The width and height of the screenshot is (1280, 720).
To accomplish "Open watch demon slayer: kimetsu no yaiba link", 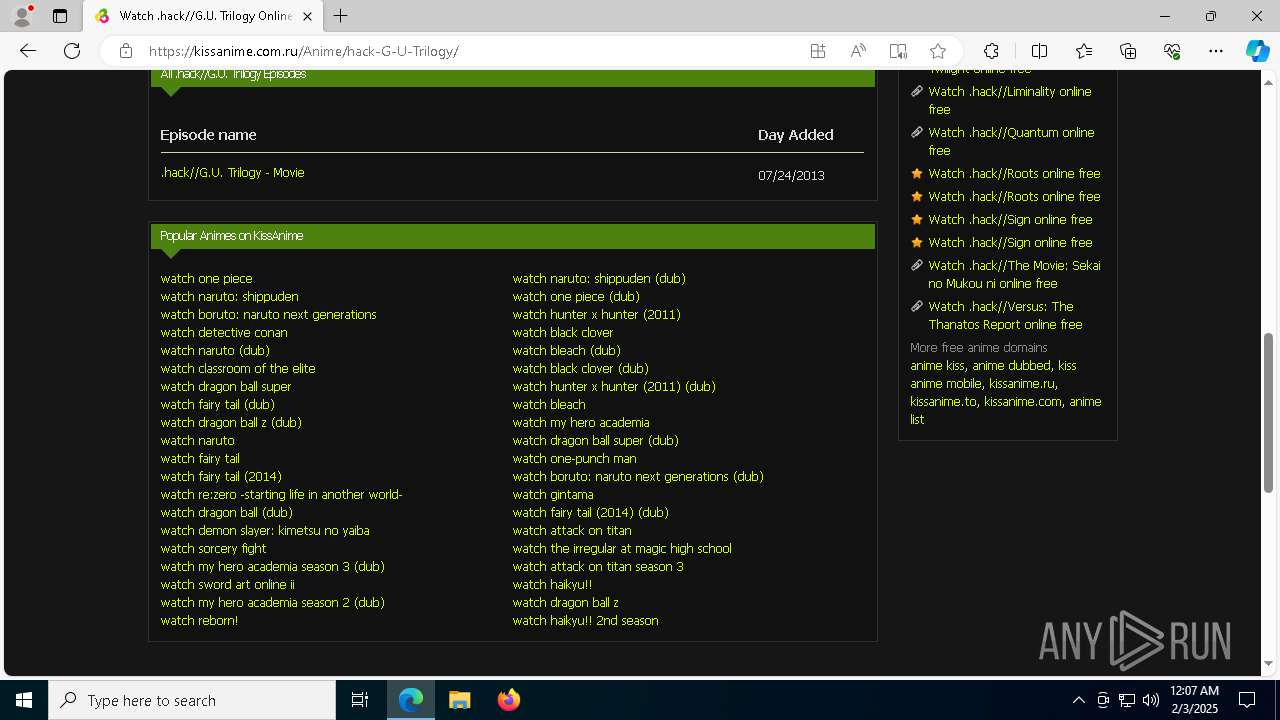I will tap(265, 530).
